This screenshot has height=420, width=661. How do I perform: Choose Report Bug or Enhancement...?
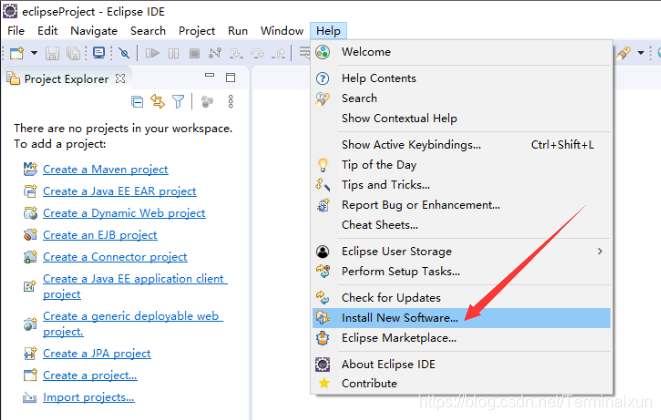462,205
